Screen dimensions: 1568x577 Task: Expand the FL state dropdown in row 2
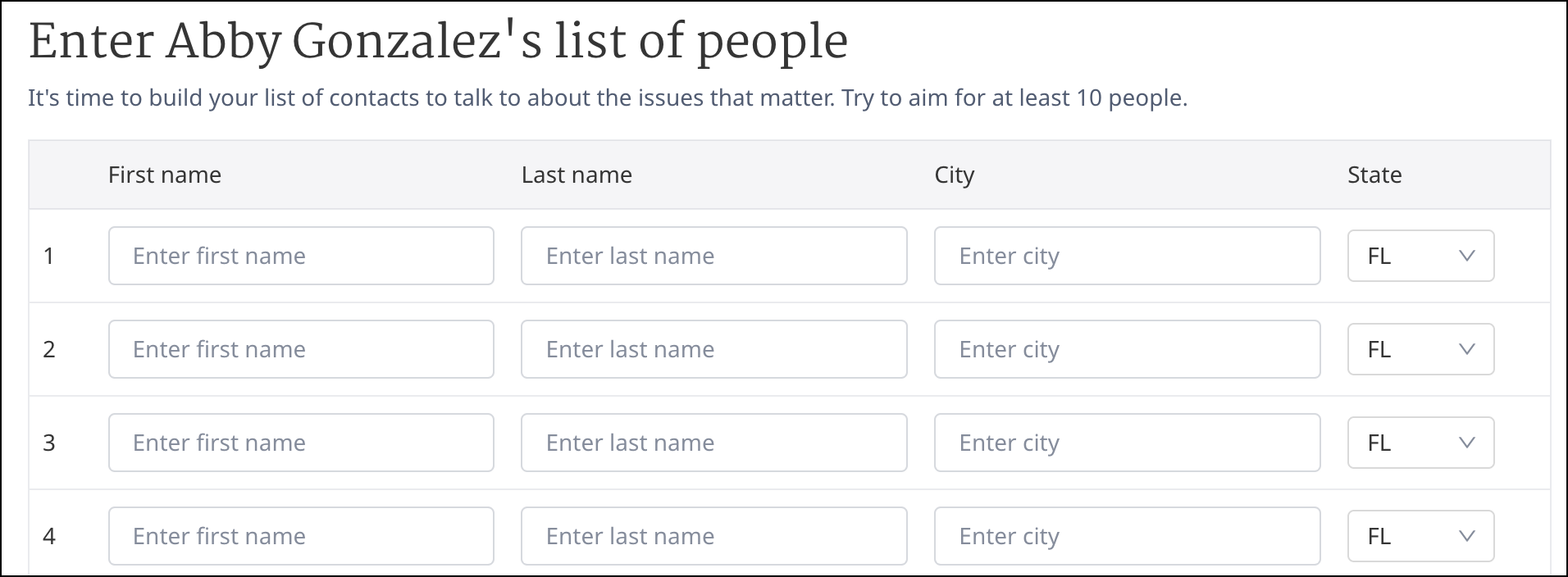1420,349
